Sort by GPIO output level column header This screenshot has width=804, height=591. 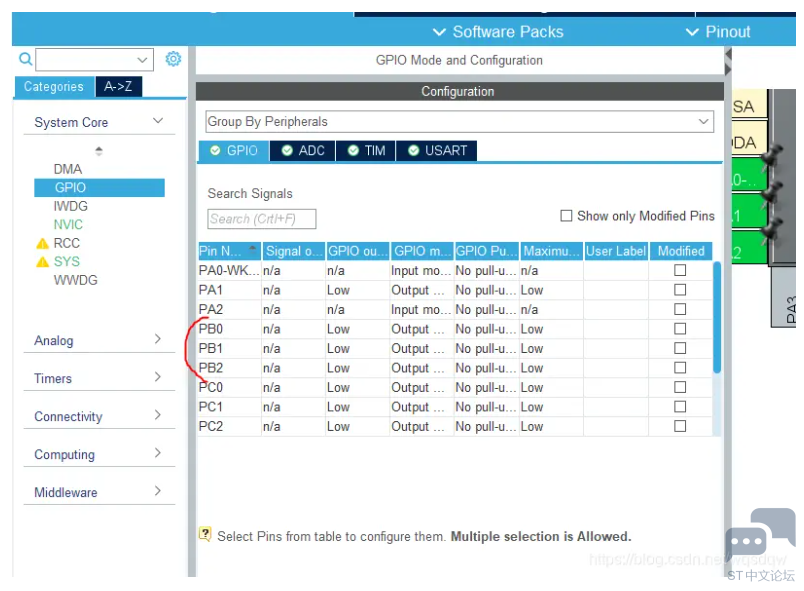point(358,251)
